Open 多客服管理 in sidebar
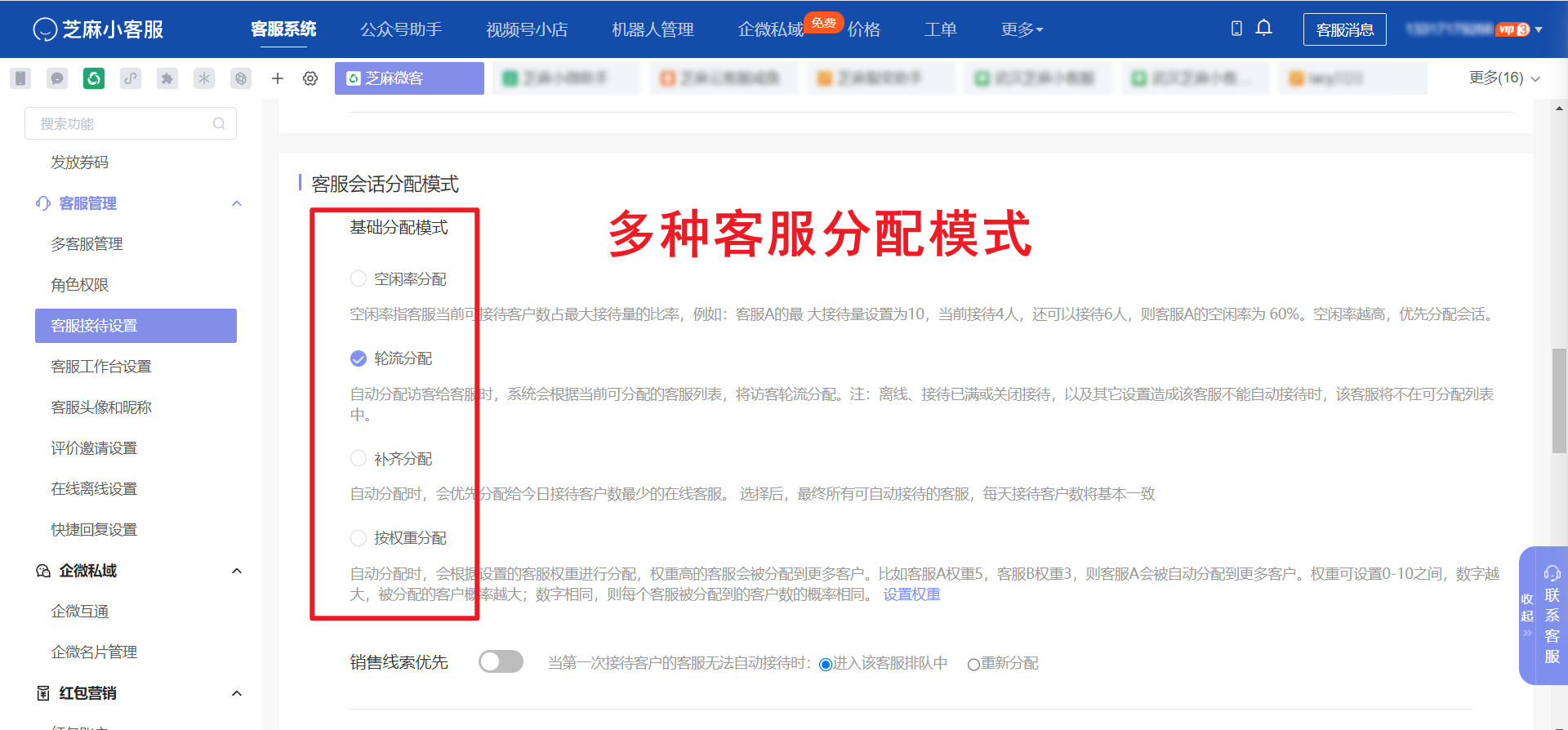 (x=87, y=244)
